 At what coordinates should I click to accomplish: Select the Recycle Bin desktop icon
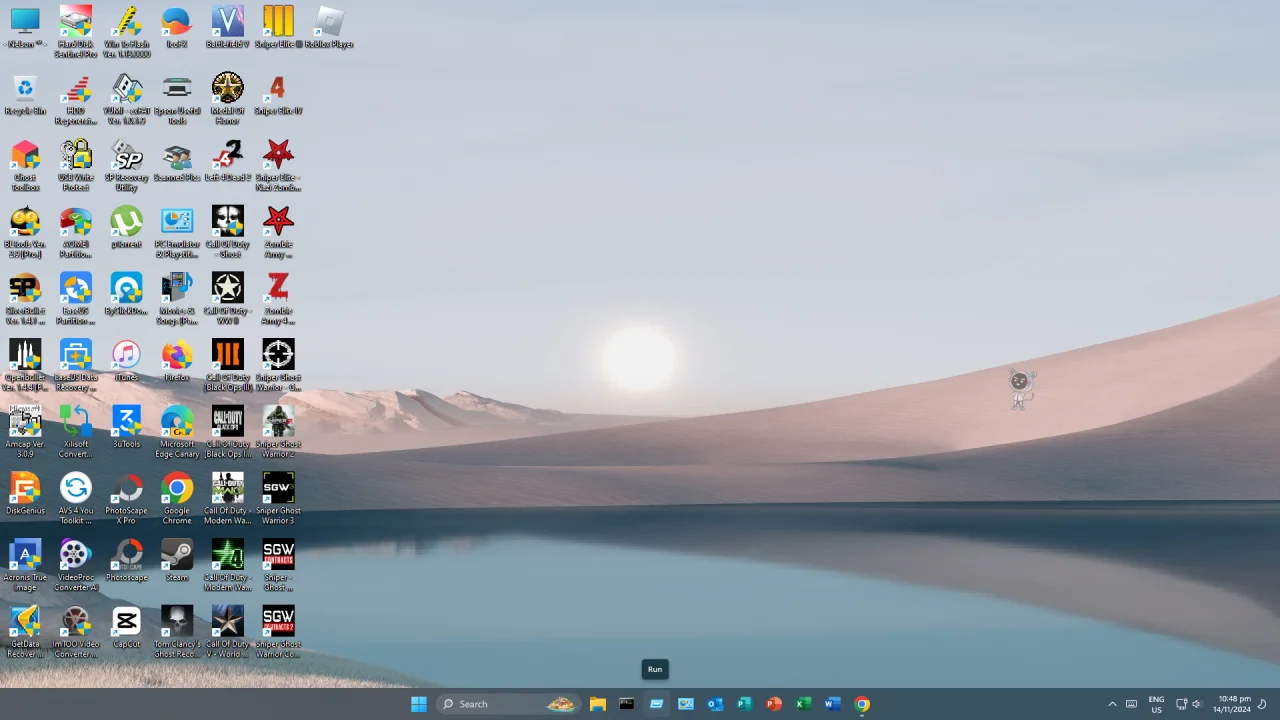25,96
